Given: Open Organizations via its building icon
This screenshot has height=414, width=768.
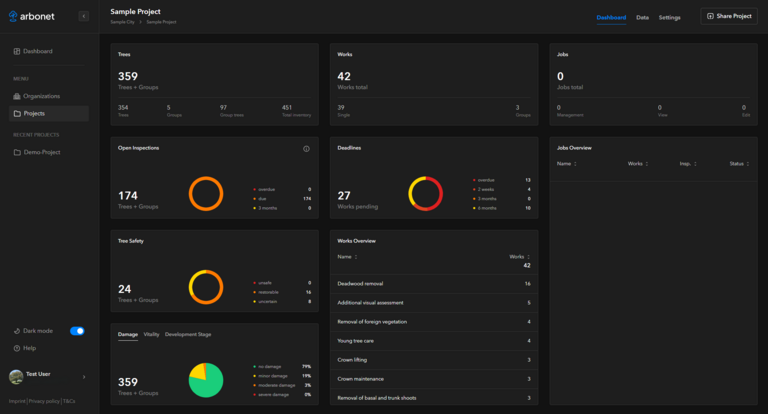Looking at the screenshot, I should 17,96.
